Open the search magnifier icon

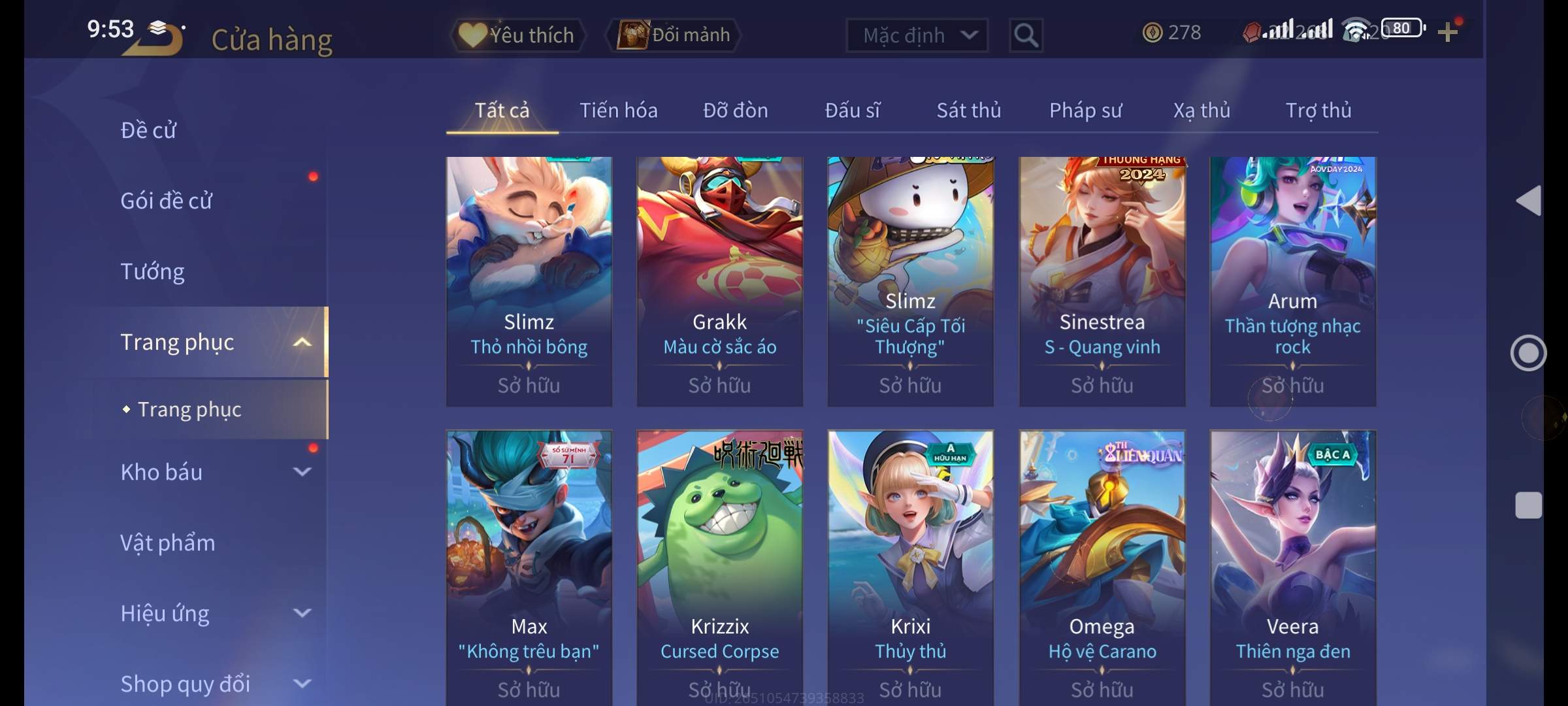pyautogui.click(x=1026, y=35)
